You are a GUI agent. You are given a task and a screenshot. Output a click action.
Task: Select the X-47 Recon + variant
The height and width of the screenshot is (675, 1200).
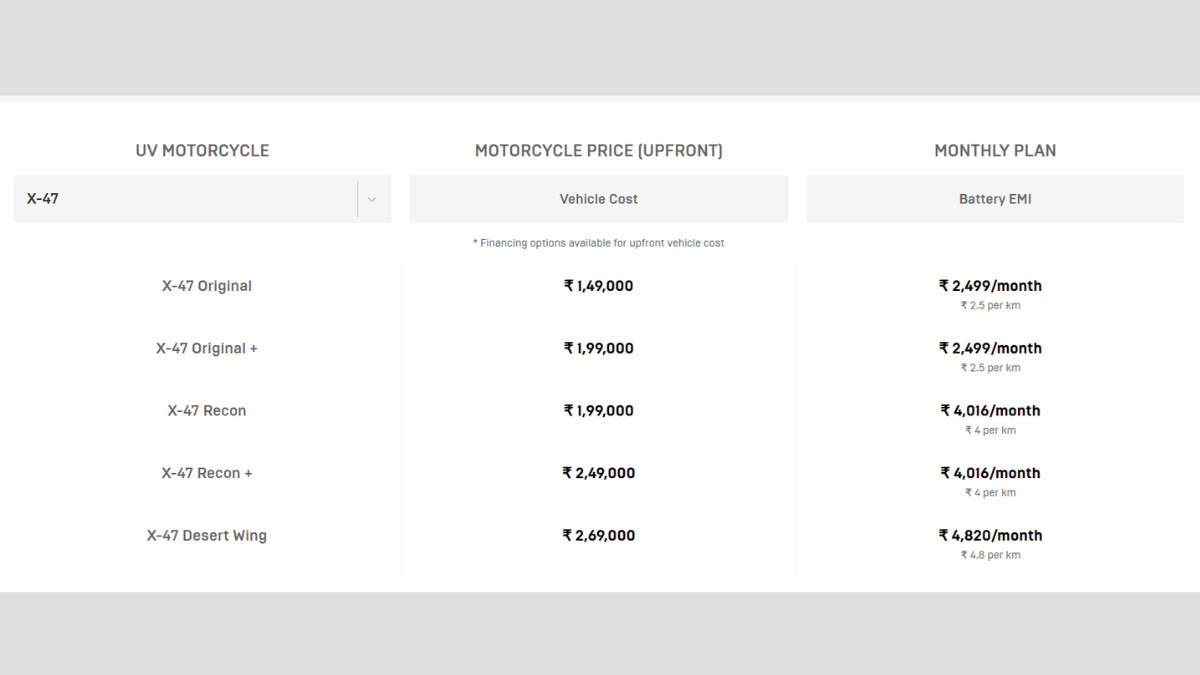[207, 473]
